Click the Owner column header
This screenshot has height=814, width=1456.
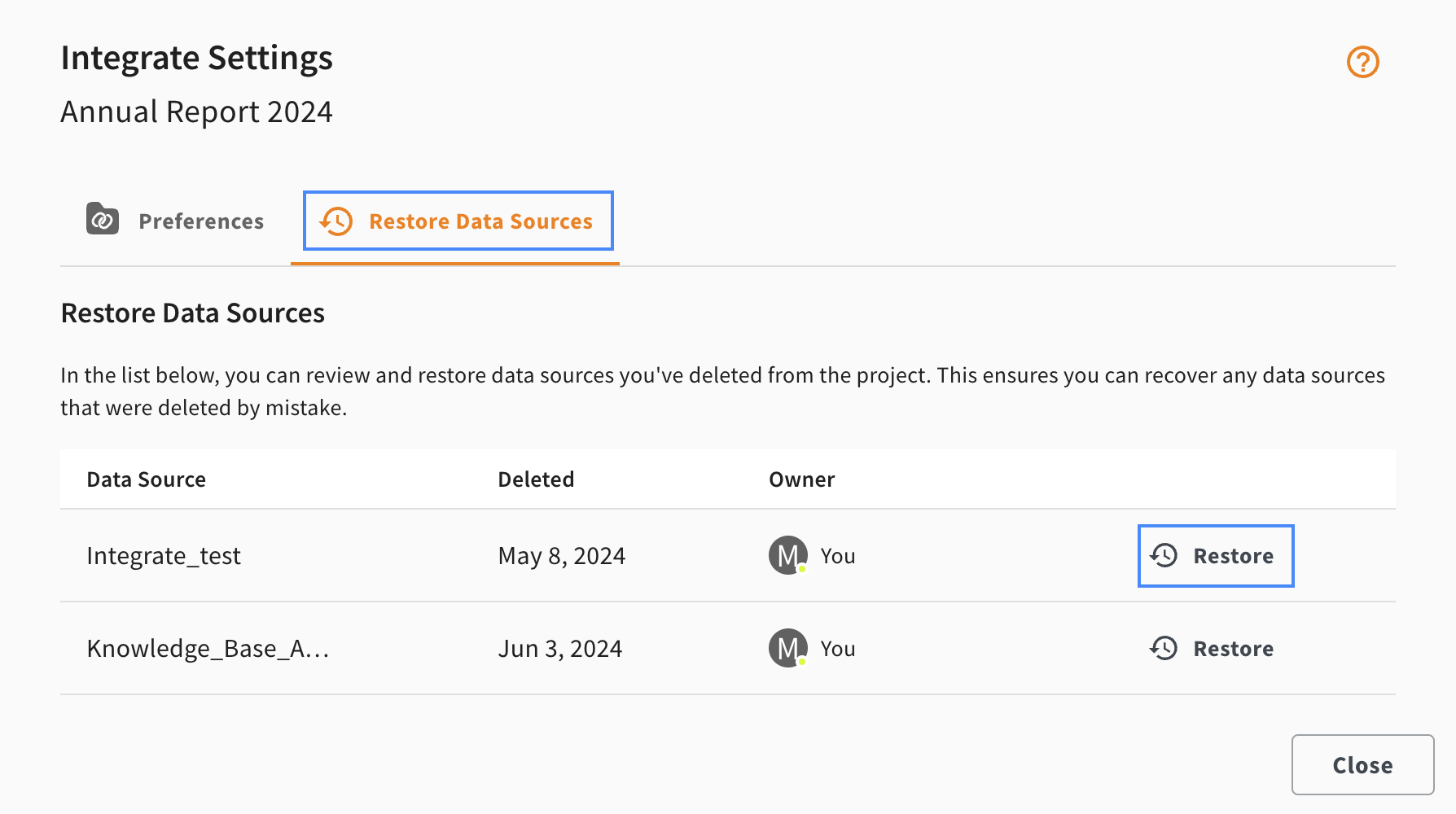click(x=801, y=479)
